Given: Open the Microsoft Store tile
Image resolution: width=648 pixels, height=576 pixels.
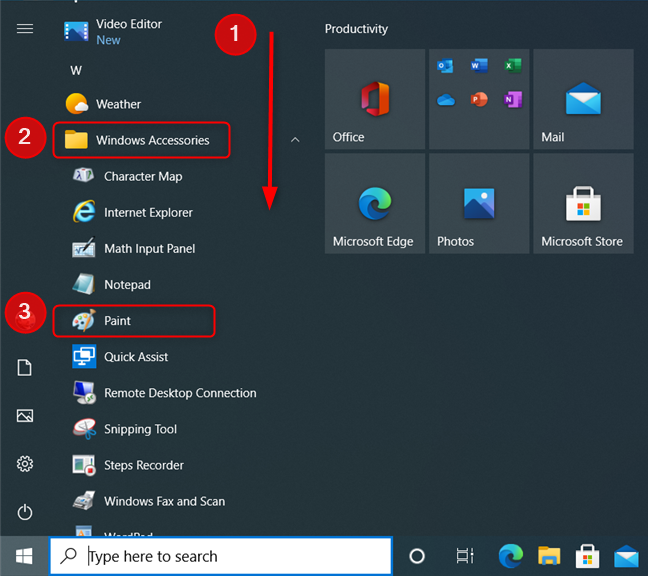Looking at the screenshot, I should click(583, 203).
